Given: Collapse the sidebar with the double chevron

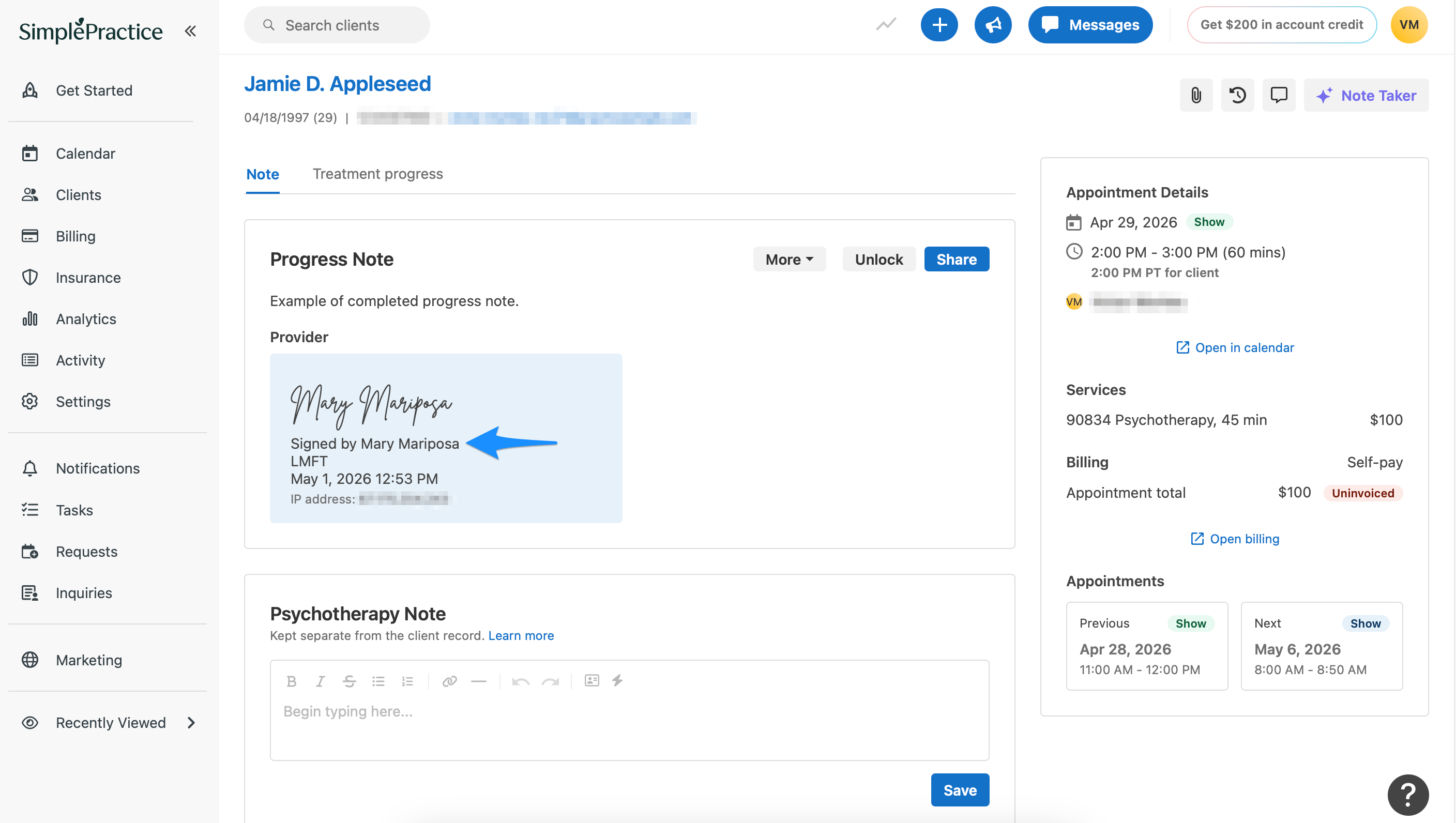Looking at the screenshot, I should point(190,31).
